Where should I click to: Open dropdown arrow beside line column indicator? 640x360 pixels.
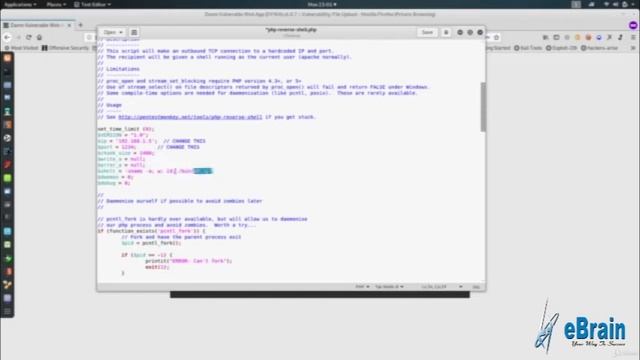click(461, 287)
